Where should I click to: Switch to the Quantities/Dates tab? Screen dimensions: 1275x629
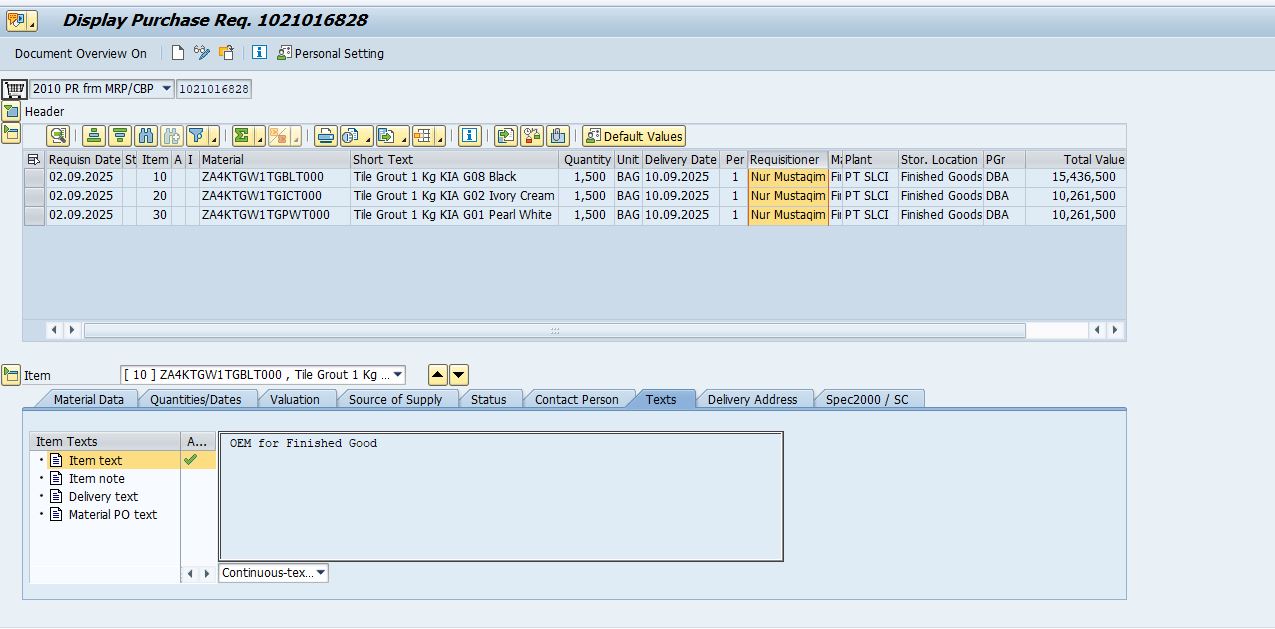coord(196,399)
